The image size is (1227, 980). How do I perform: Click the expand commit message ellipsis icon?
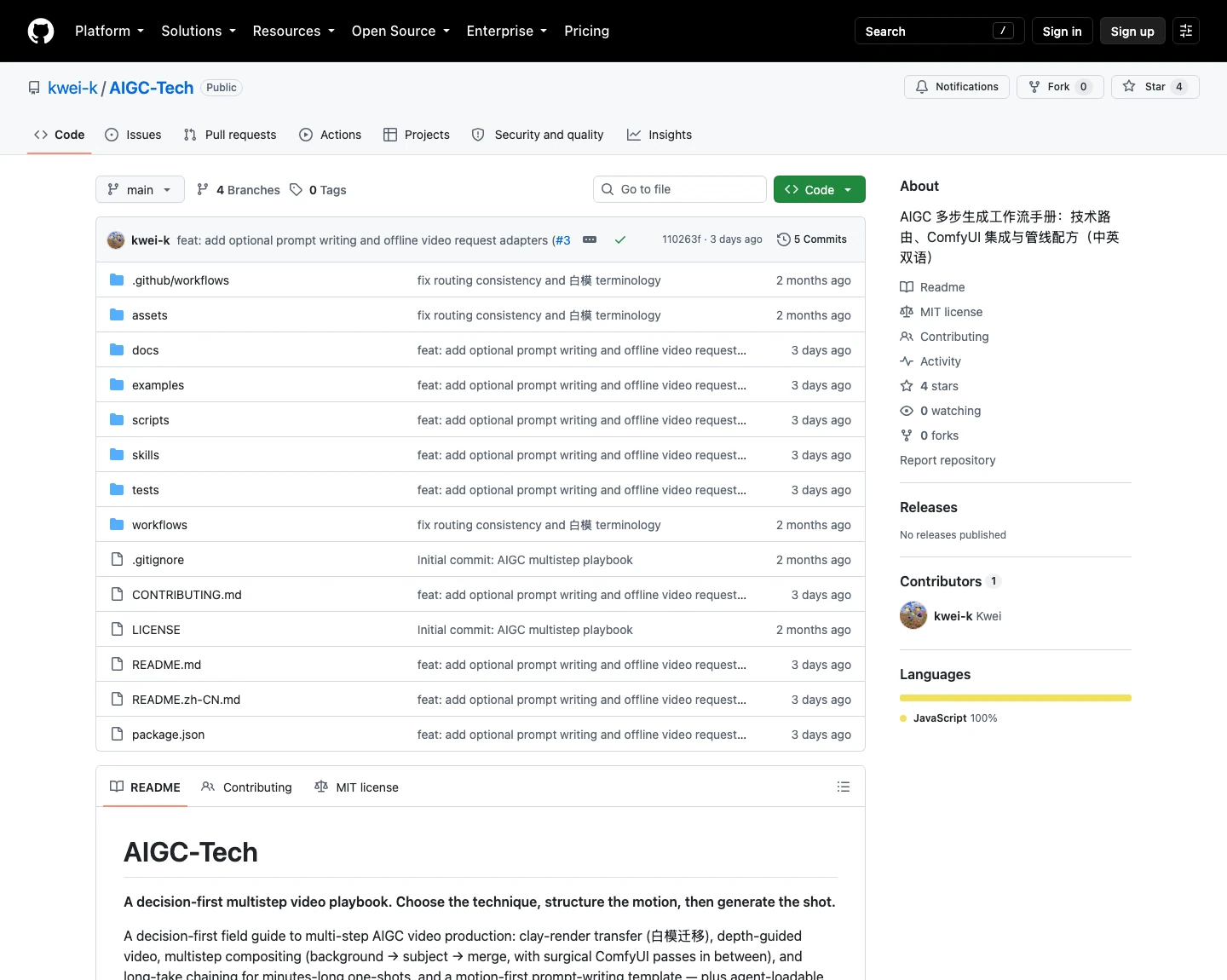click(590, 239)
